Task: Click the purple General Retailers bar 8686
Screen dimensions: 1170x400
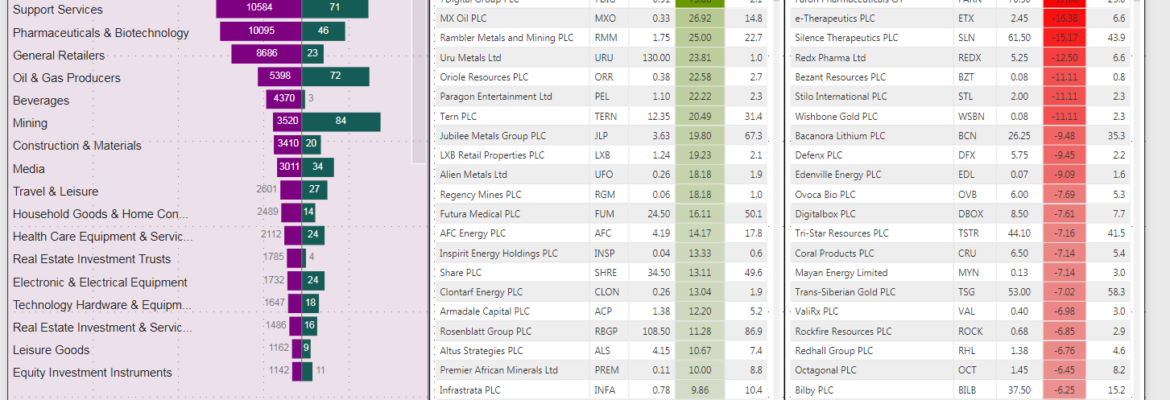Action: click(266, 54)
